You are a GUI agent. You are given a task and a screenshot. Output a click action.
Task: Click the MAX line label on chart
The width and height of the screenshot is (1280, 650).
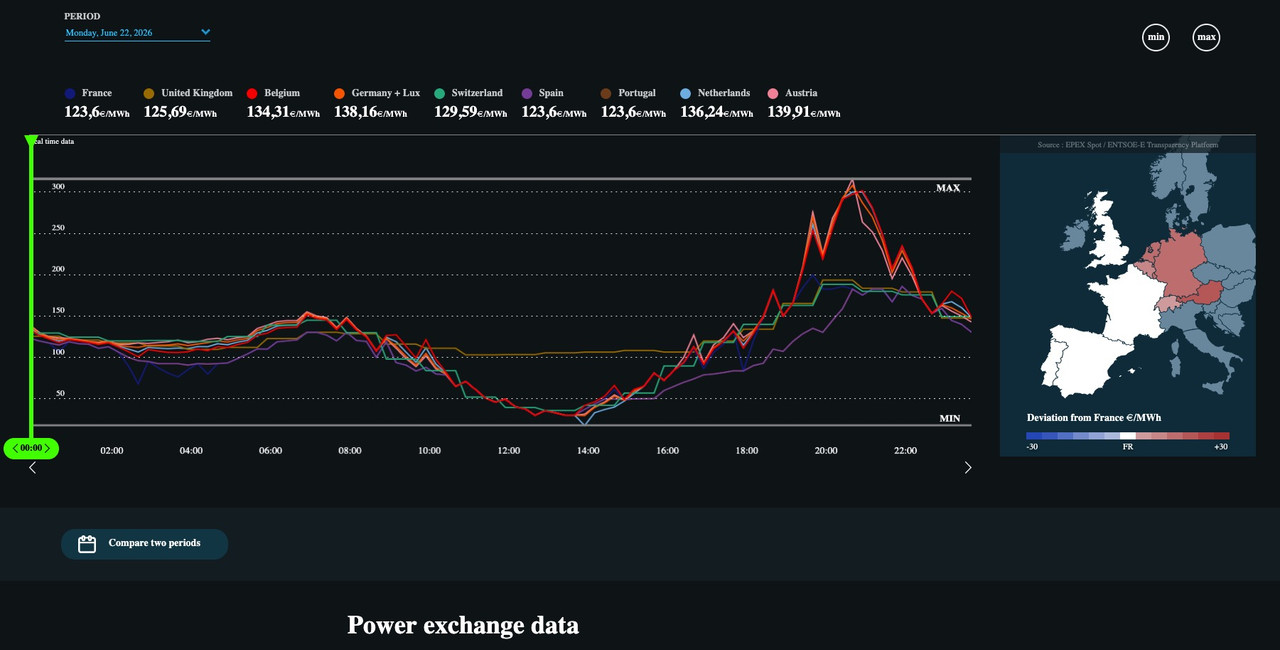(x=948, y=188)
